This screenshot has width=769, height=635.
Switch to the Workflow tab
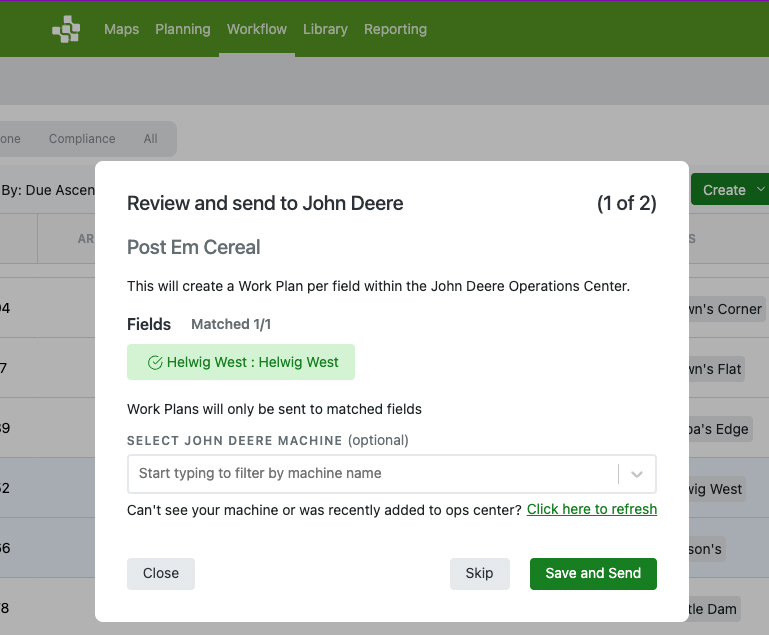point(256,29)
